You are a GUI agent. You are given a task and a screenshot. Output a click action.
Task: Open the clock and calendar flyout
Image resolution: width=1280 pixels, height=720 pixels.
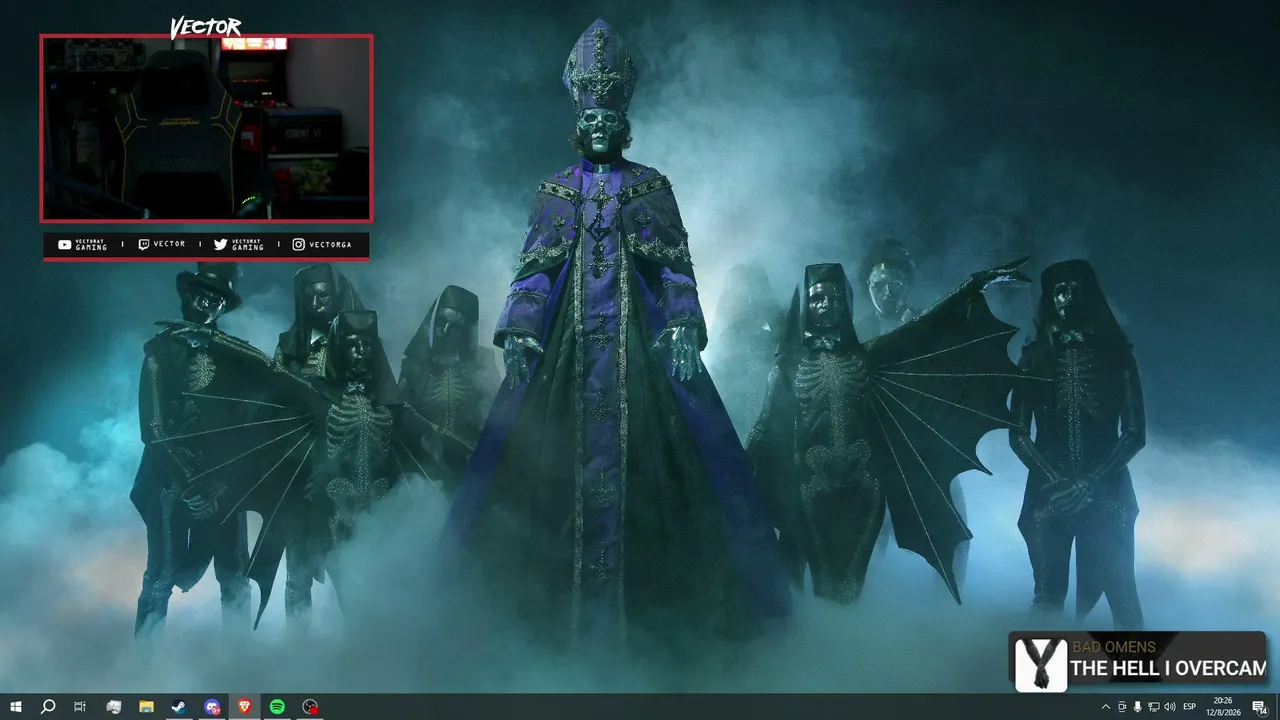tap(1222, 707)
